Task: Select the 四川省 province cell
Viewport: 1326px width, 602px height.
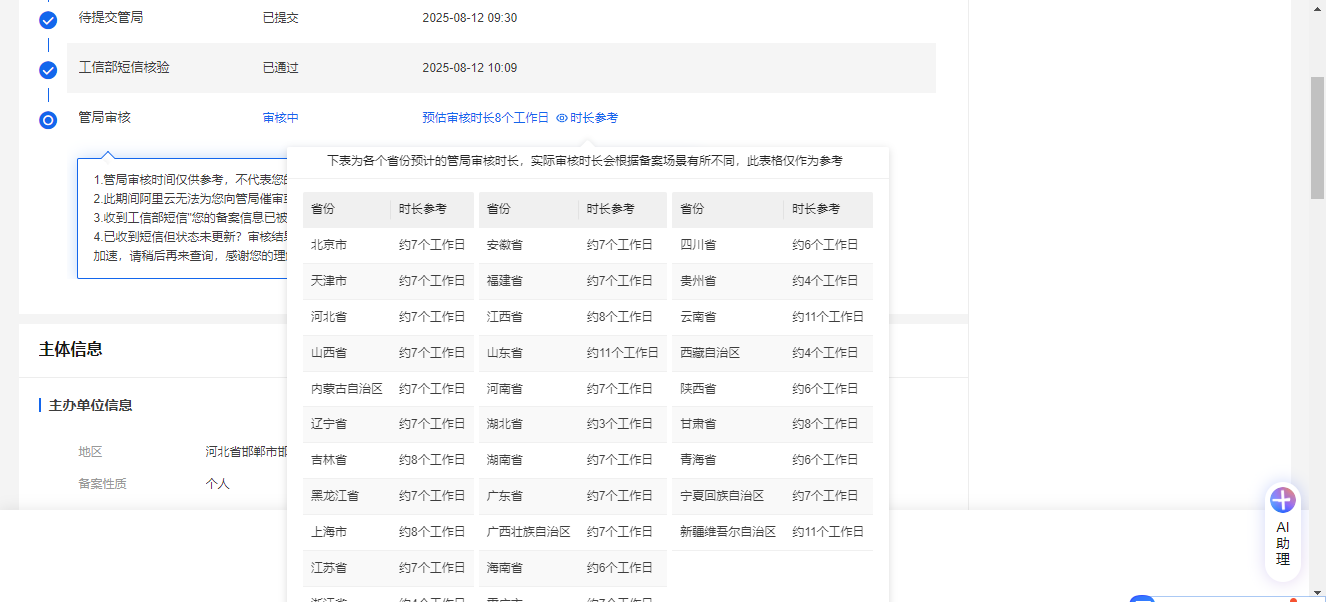Action: tap(698, 245)
